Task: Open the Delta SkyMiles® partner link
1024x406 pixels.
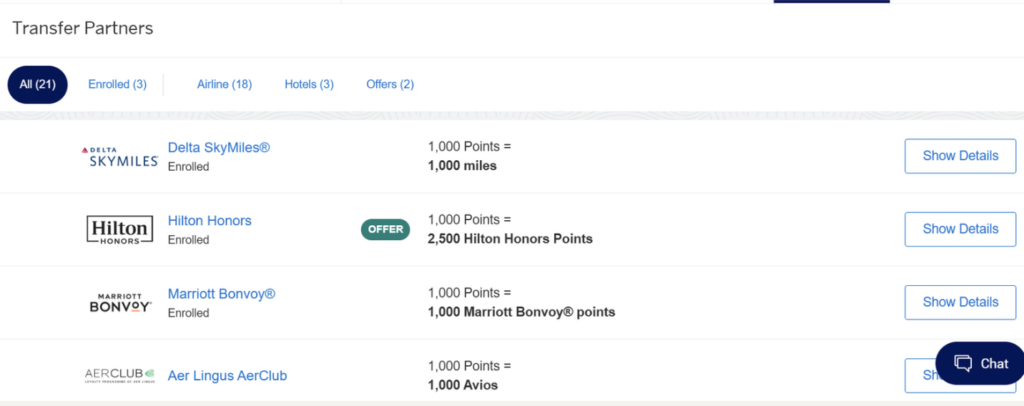Action: [x=219, y=148]
